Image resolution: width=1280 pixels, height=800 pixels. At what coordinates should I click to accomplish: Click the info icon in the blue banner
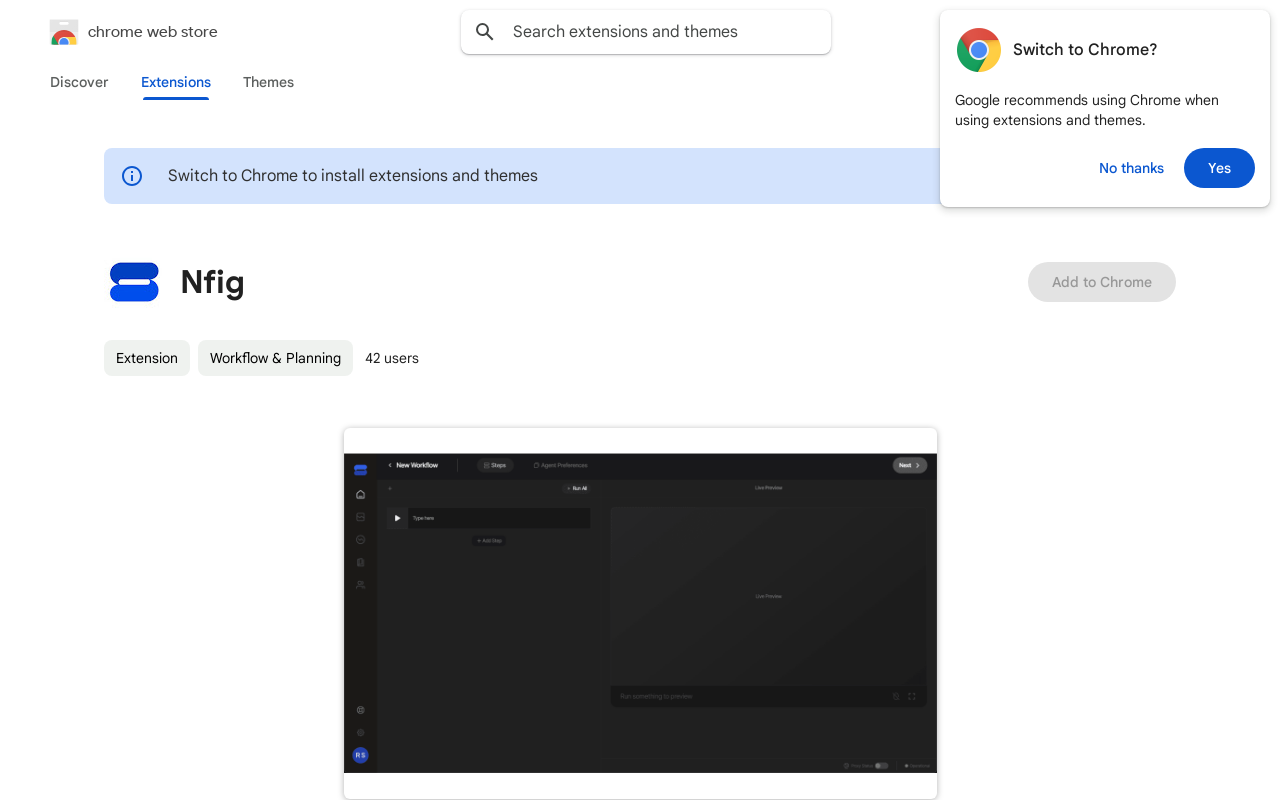click(x=132, y=176)
